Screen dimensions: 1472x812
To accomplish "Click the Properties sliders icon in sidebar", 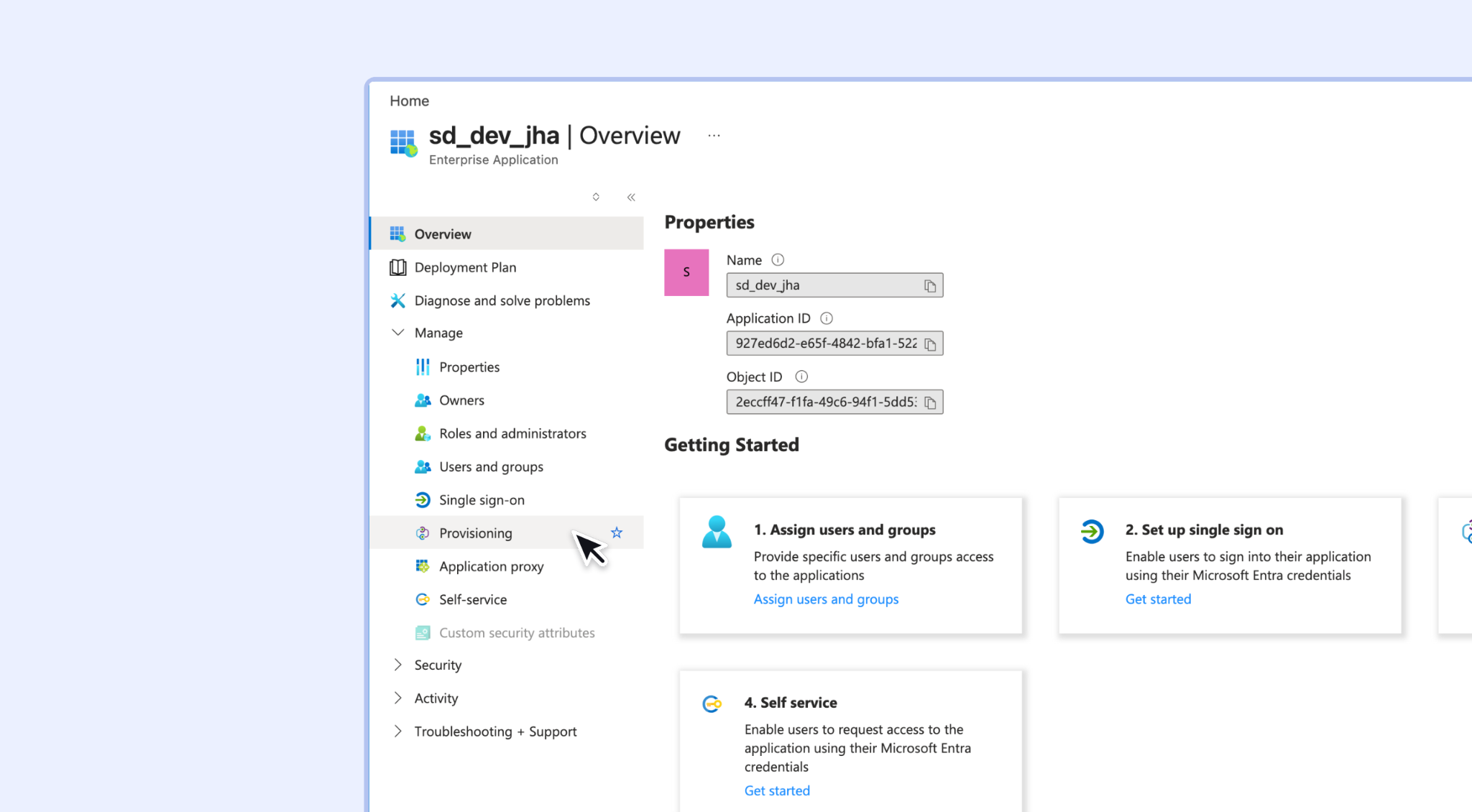I will (x=423, y=366).
